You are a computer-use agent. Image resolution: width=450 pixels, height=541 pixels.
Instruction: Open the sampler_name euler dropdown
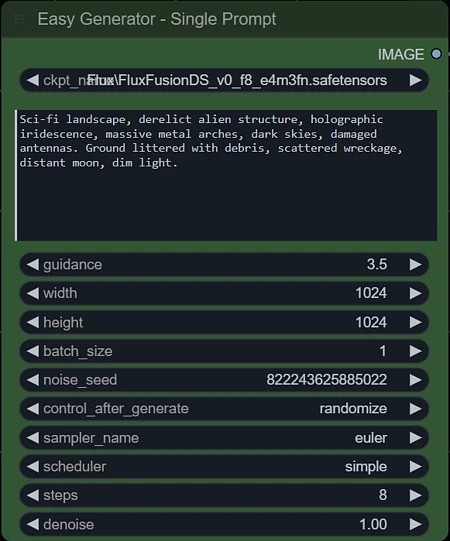[224, 437]
